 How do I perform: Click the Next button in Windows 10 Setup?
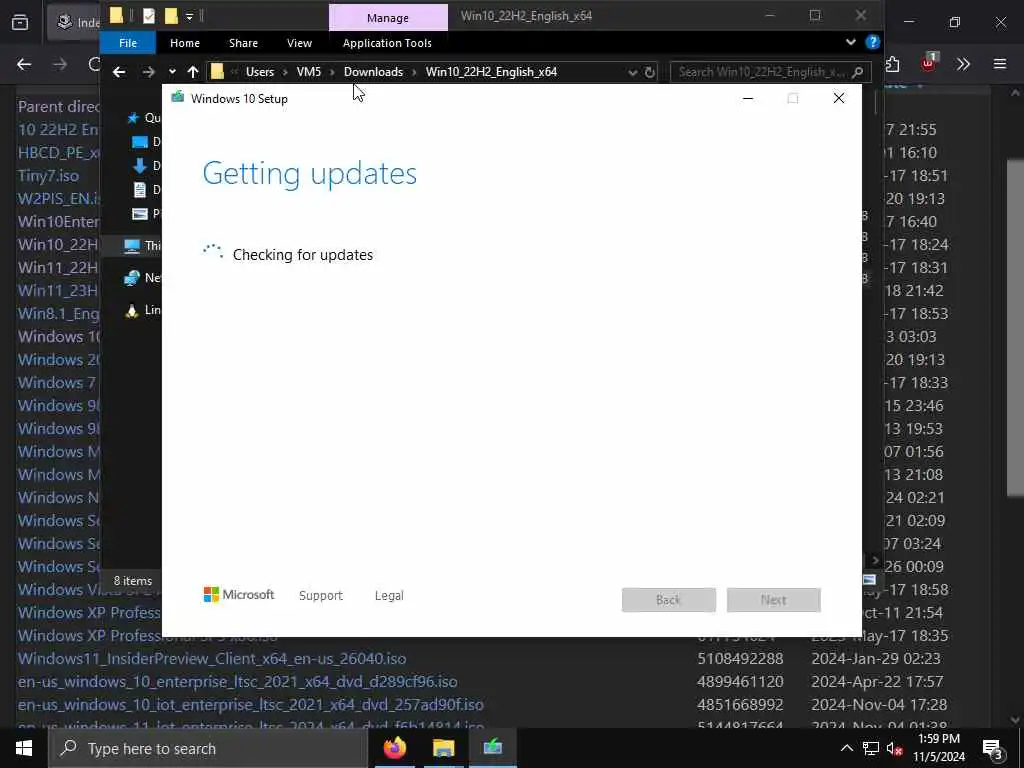pyautogui.click(x=774, y=600)
